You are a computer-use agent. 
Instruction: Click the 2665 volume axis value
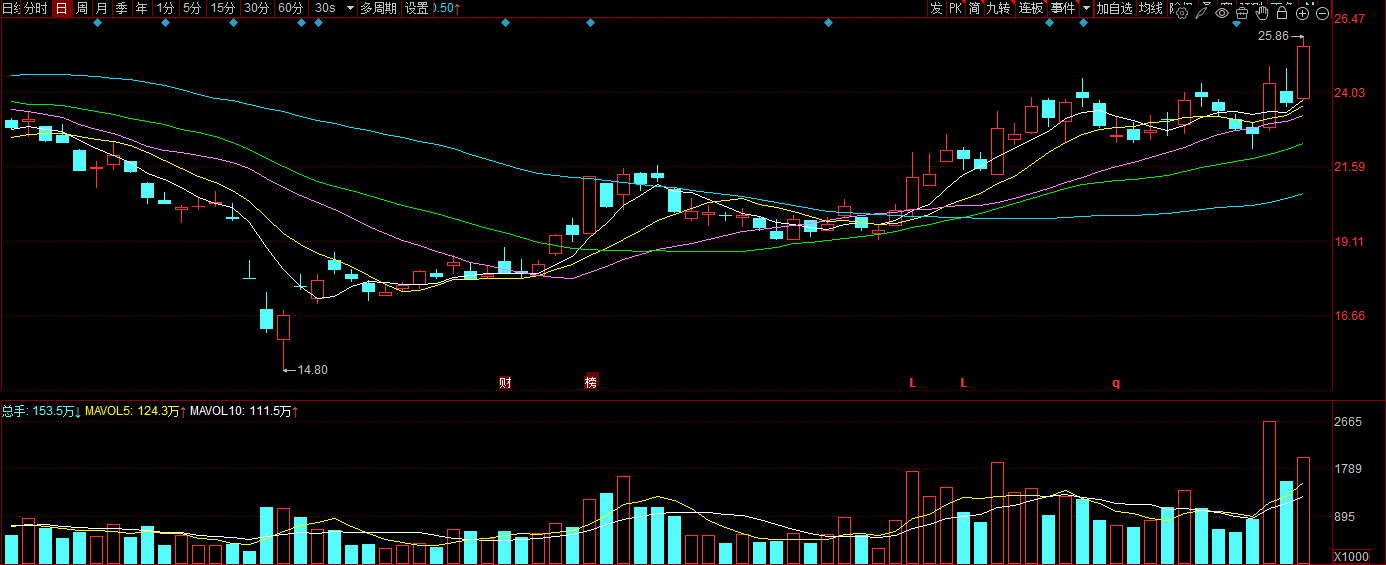pos(1349,423)
